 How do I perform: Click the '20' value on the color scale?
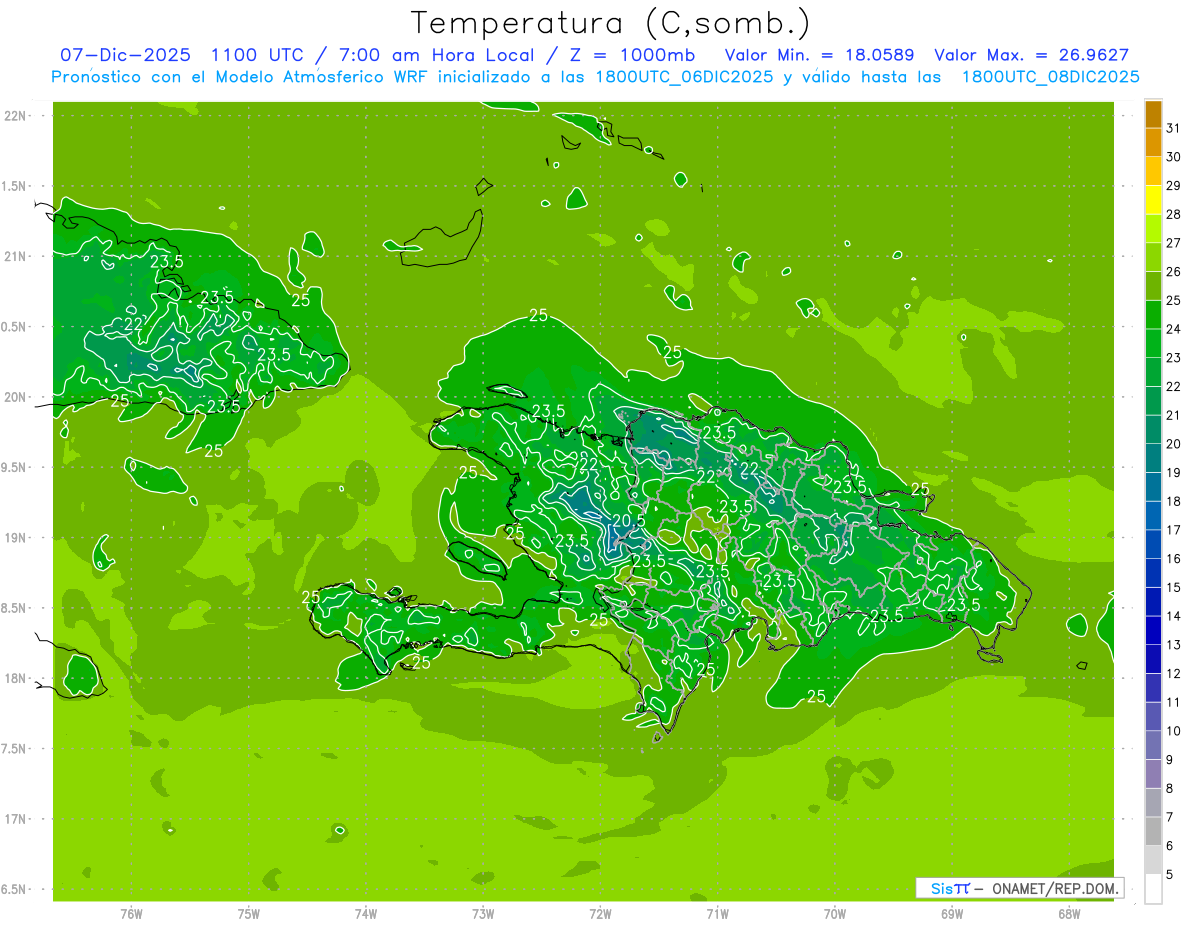pyautogui.click(x=1173, y=443)
